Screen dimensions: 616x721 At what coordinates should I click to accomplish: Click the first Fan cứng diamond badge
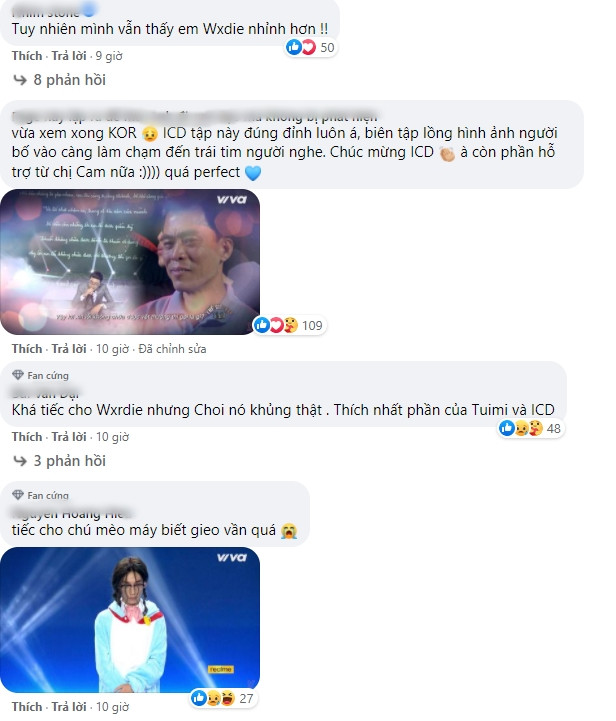(x=17, y=375)
